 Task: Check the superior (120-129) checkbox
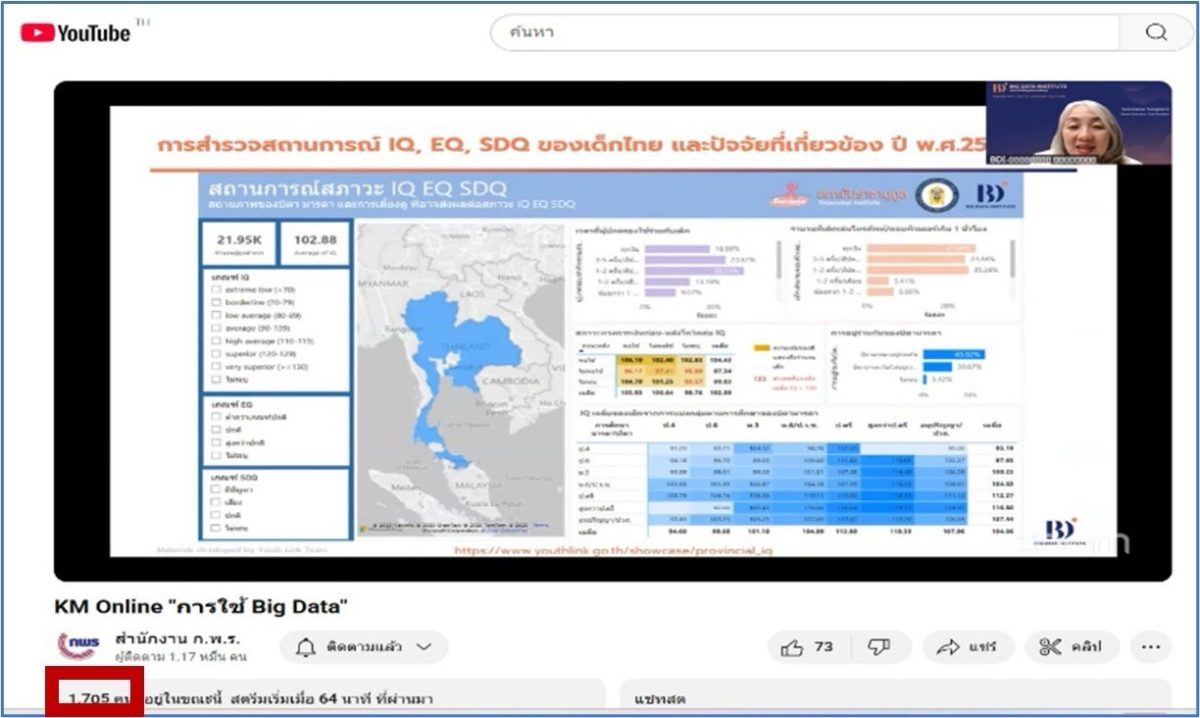coord(215,354)
